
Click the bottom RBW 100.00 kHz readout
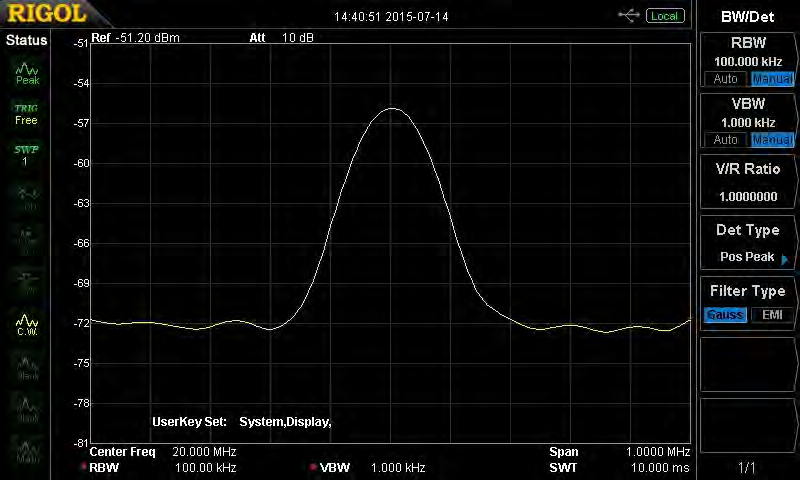163,467
